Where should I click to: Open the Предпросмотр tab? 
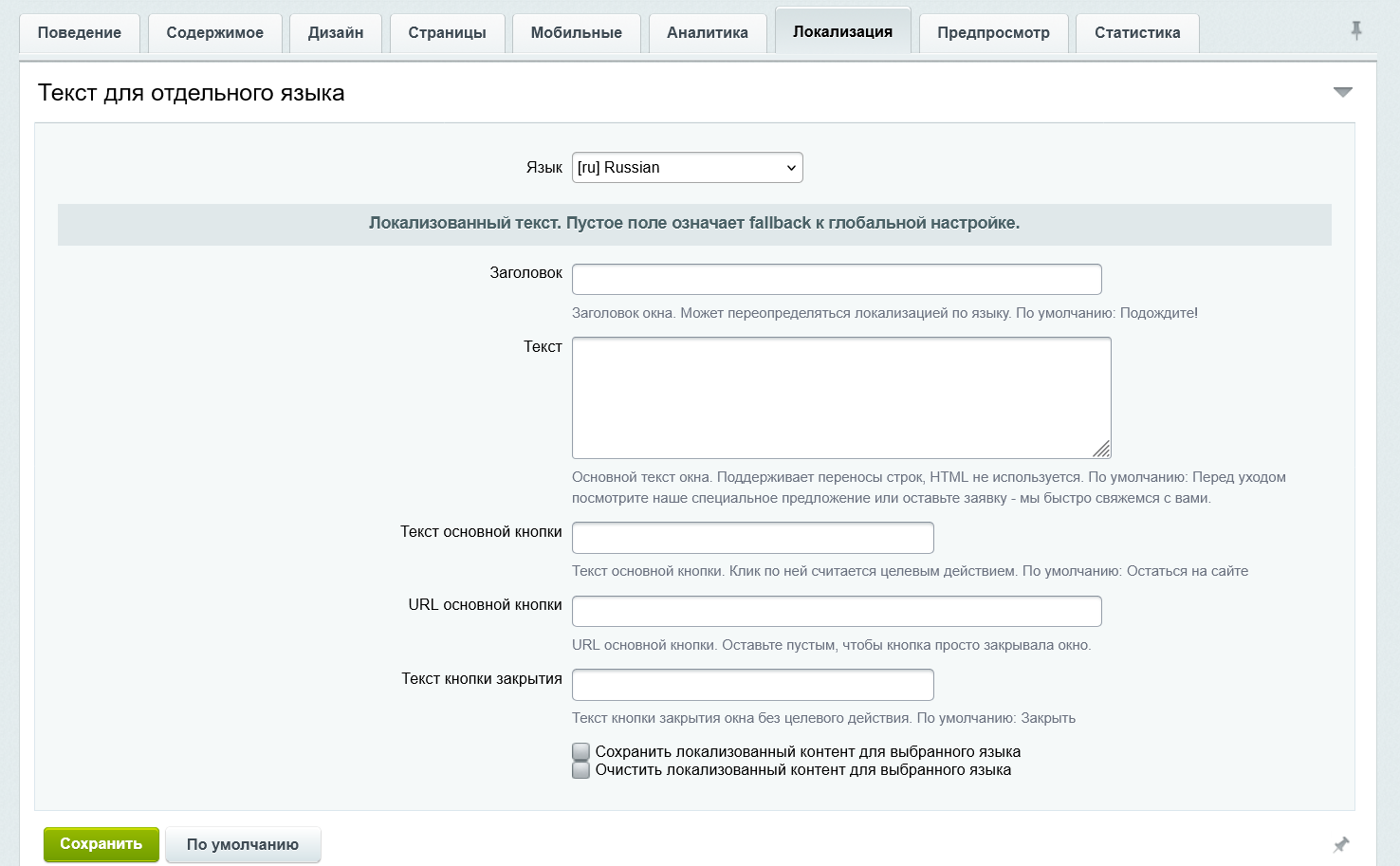click(994, 33)
